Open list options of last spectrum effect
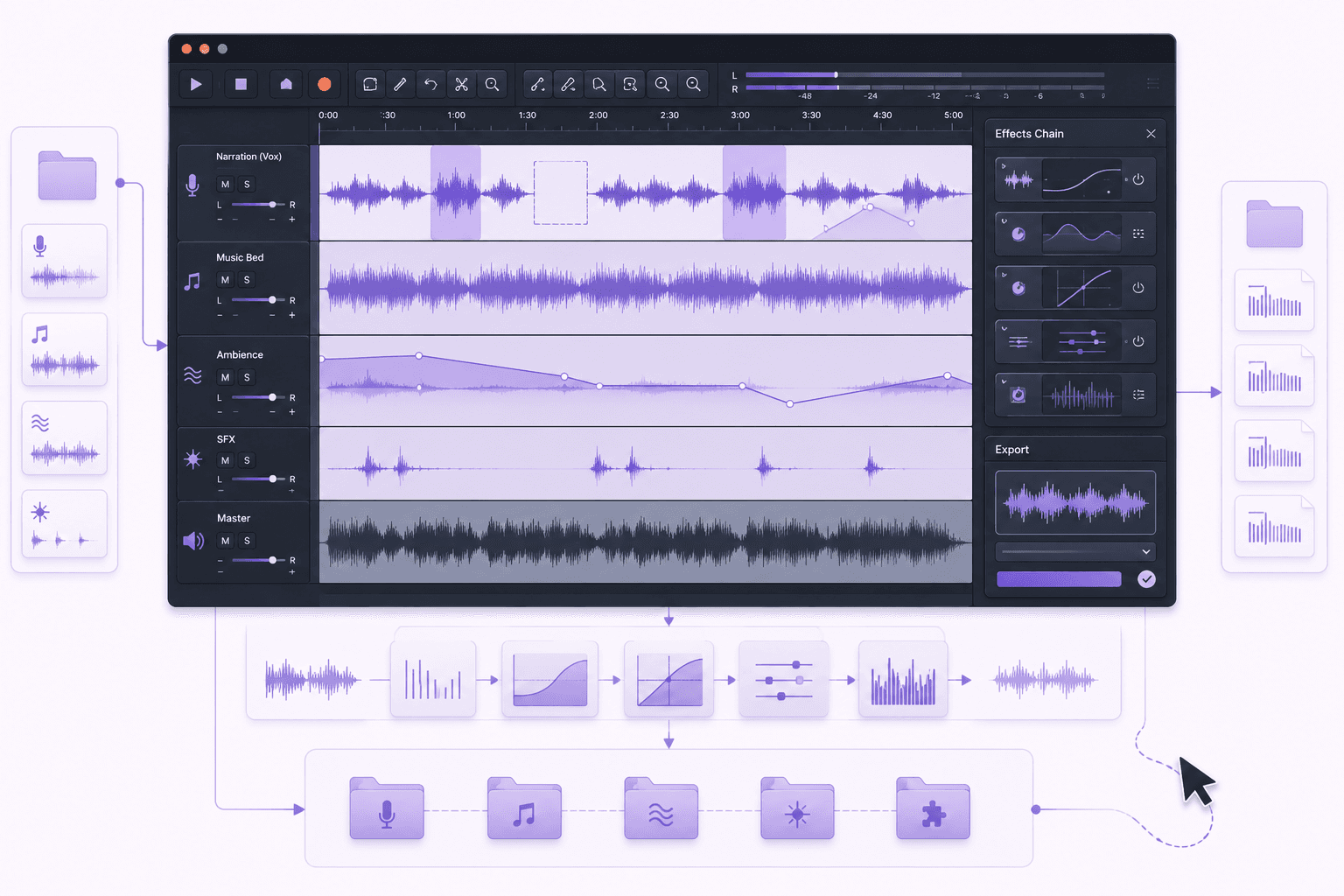This screenshot has height=896, width=1344. click(1138, 395)
